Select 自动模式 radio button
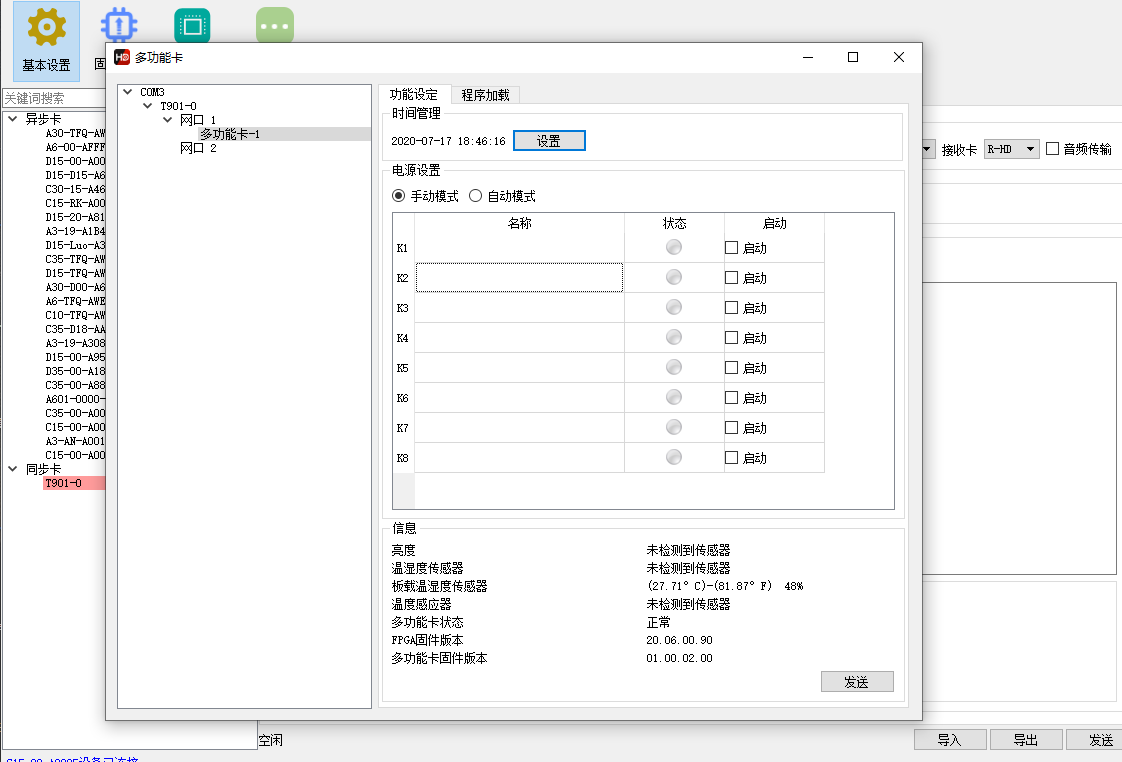 click(x=476, y=196)
